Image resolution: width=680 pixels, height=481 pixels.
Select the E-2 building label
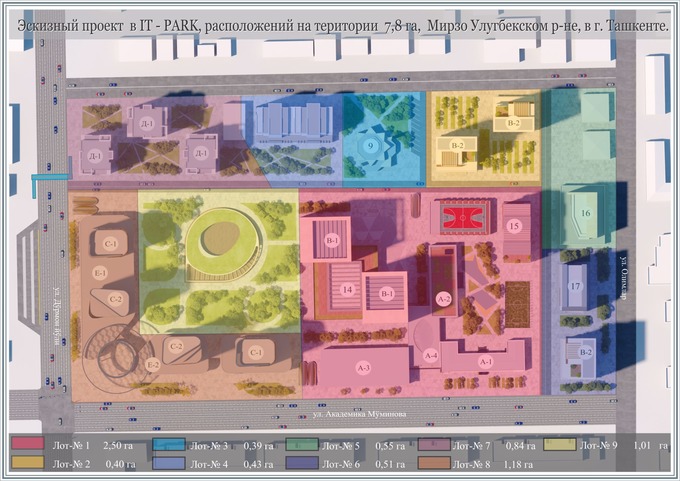coord(153,365)
